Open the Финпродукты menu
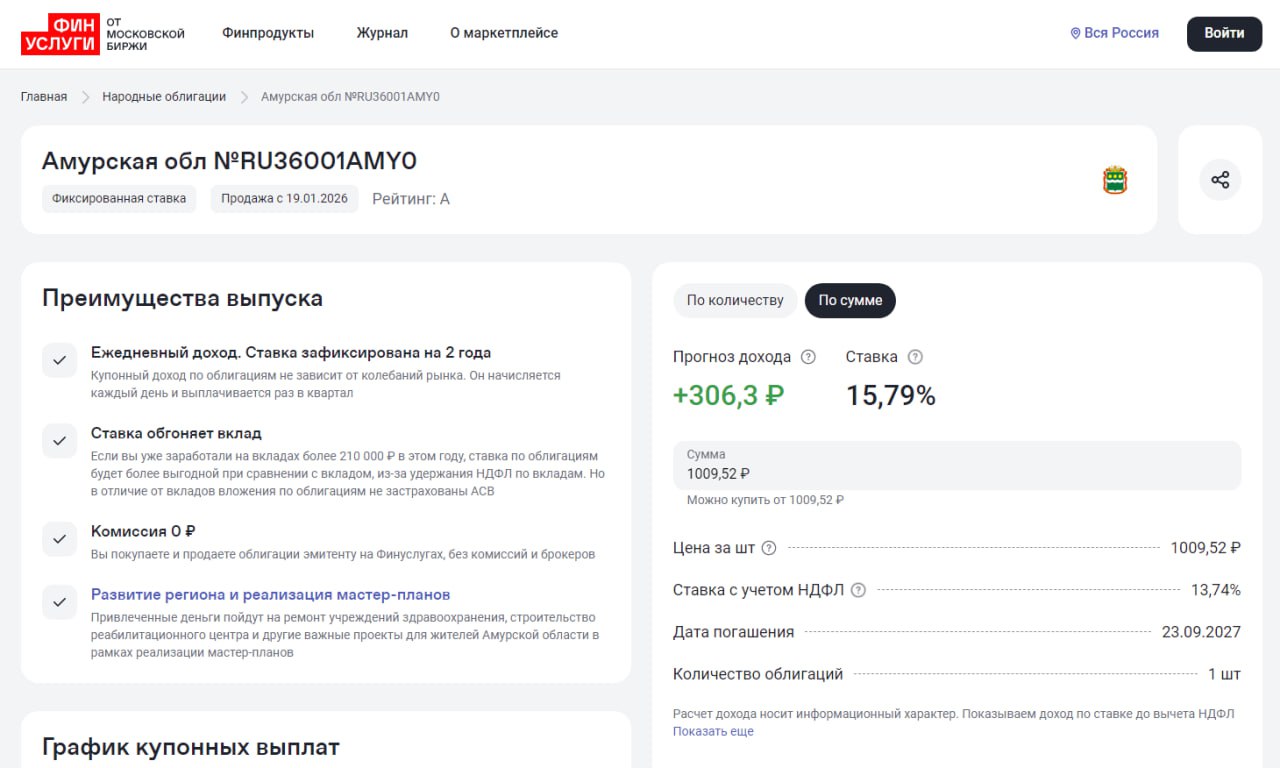1280x768 pixels. point(268,33)
